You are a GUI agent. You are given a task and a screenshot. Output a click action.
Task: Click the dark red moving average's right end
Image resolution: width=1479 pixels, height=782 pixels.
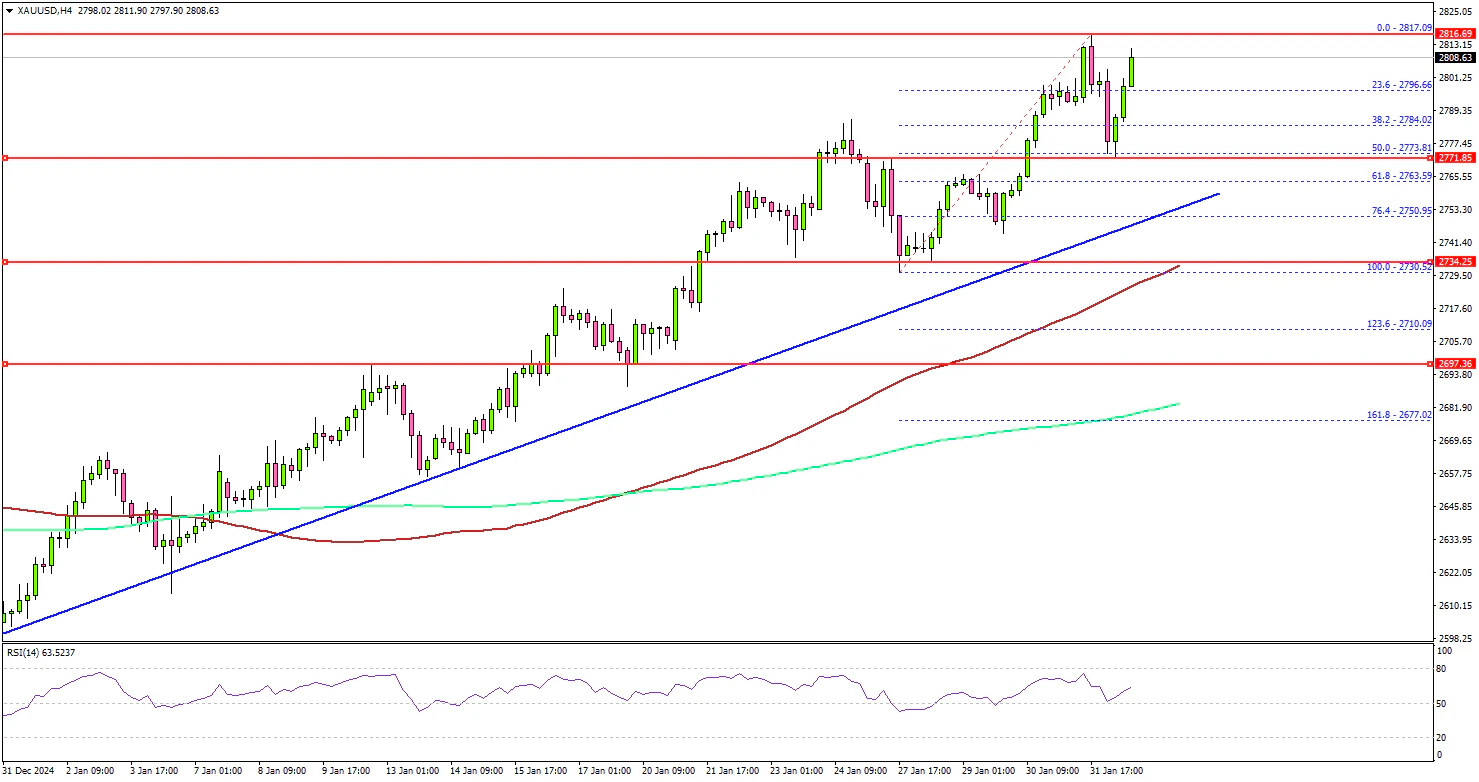pyautogui.click(x=1178, y=266)
